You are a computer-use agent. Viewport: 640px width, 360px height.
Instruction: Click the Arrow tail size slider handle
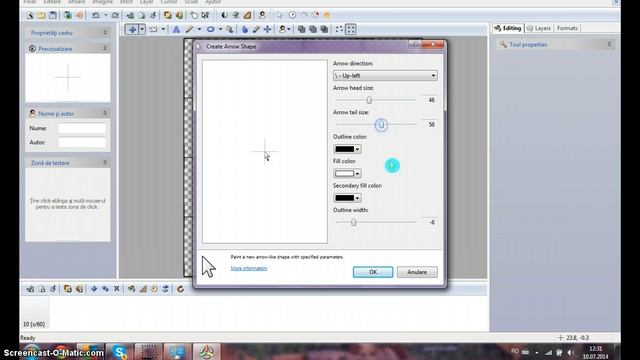tap(381, 124)
